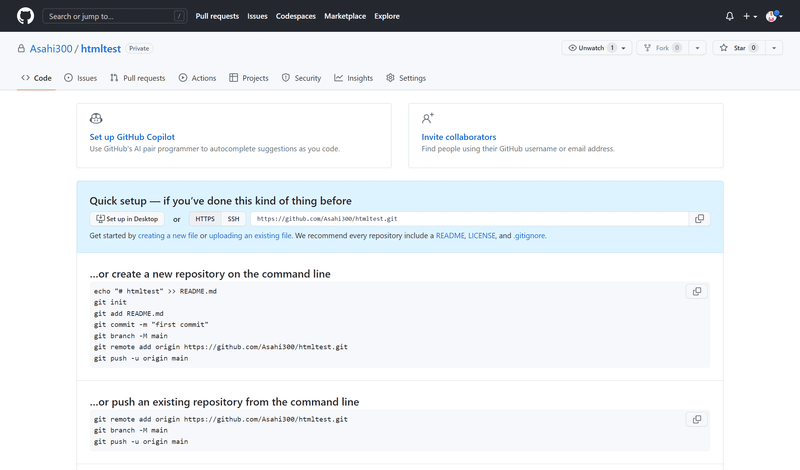
Task: Click creating a new file link
Action: tap(168, 236)
